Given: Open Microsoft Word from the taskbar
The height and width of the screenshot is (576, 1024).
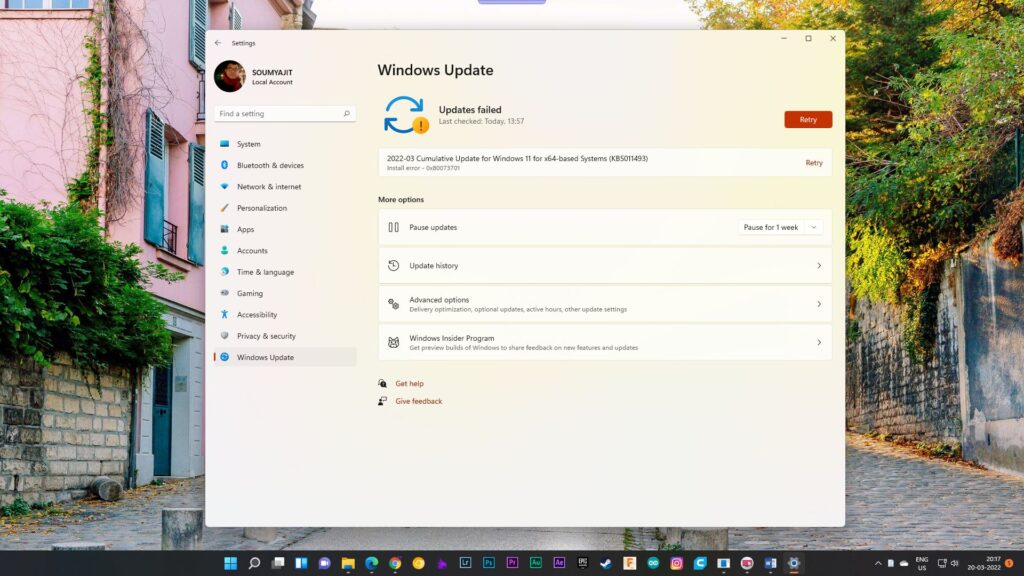Looking at the screenshot, I should click(771, 563).
